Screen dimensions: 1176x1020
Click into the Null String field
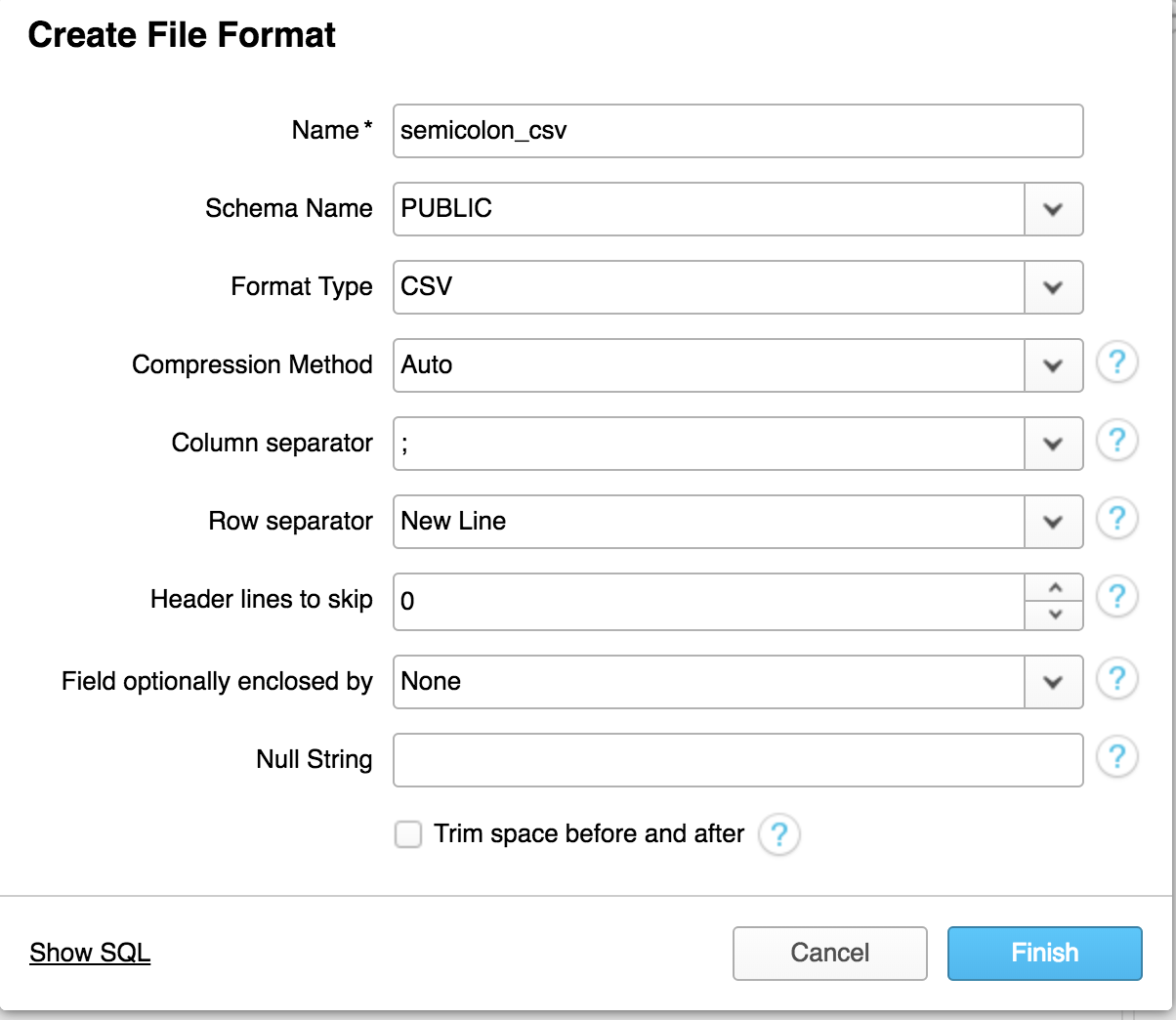click(x=737, y=760)
